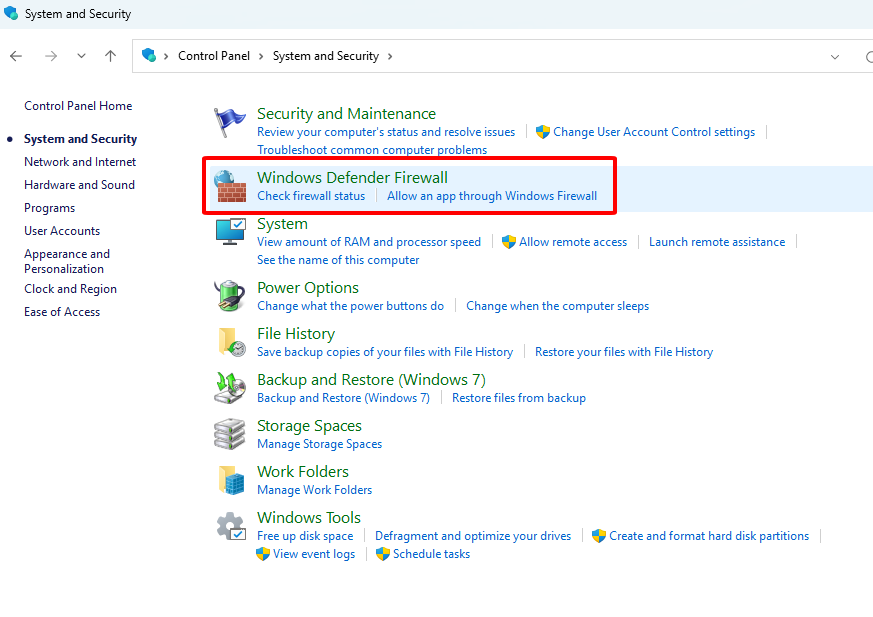Click Restore your files with File History
Screen dimensions: 873x617
[x=624, y=352]
